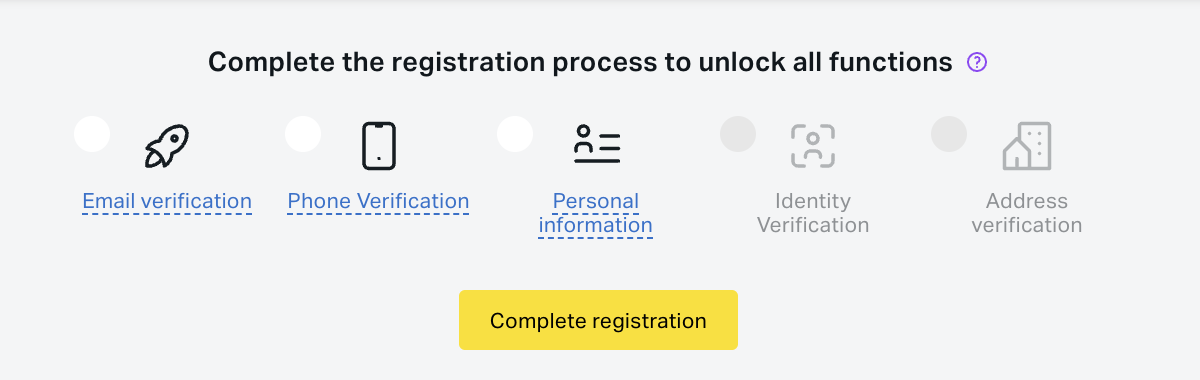Toggle the status circle beside Personal information icon

515,134
